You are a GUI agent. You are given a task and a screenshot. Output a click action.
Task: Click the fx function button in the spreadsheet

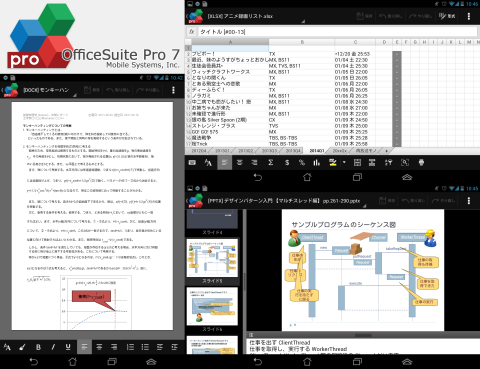192,32
